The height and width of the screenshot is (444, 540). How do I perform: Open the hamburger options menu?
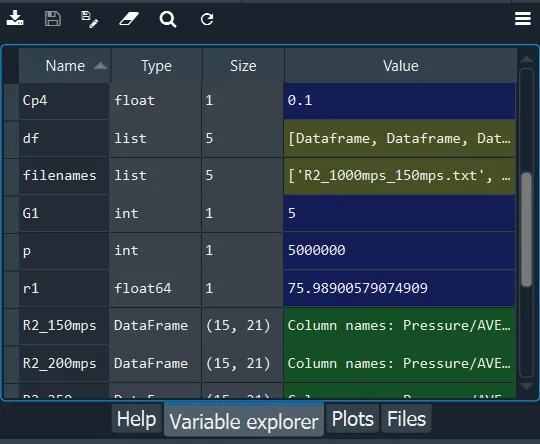click(x=523, y=19)
